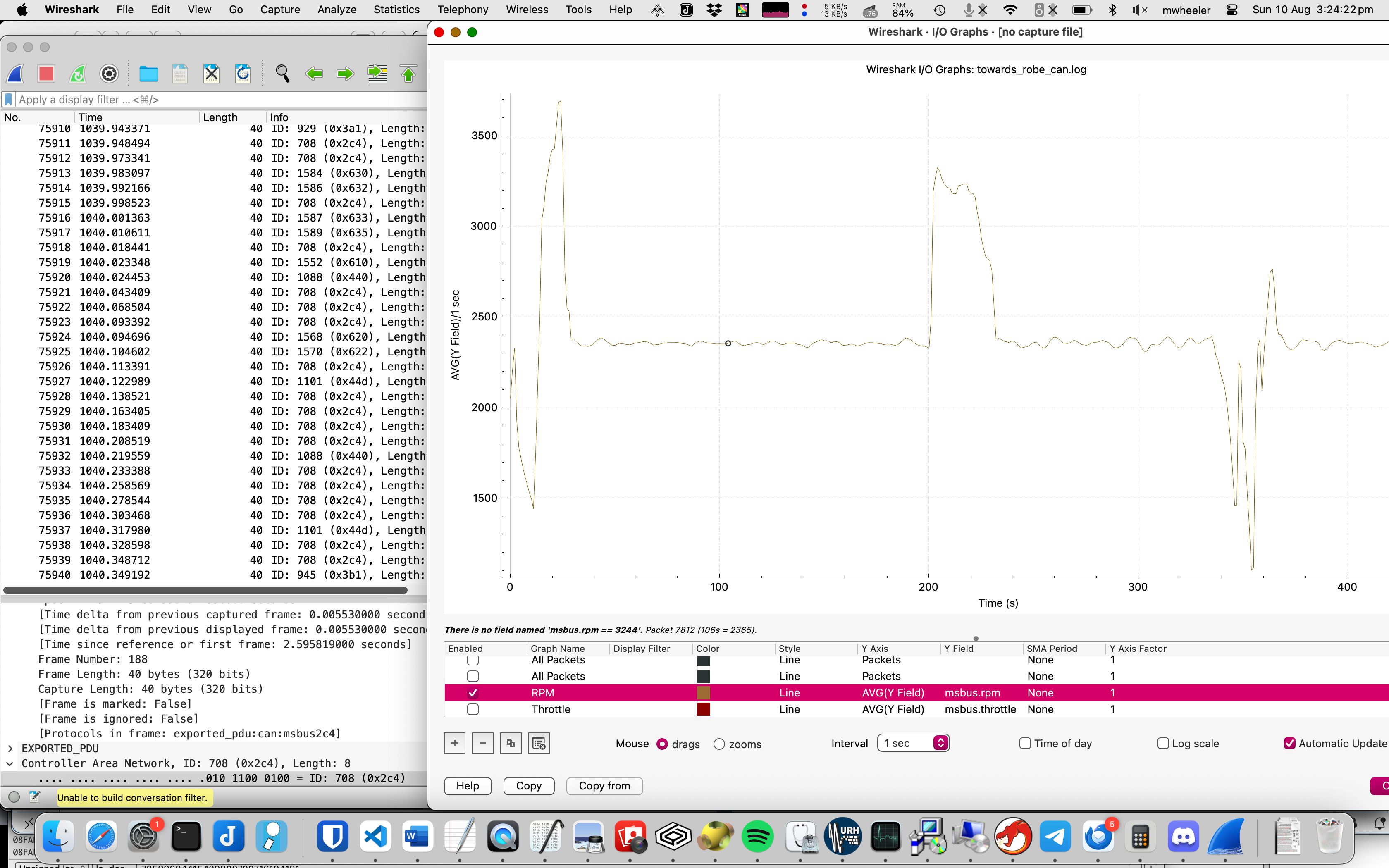Select the zooms mouse radio button
The image size is (1389, 868).
point(719,744)
